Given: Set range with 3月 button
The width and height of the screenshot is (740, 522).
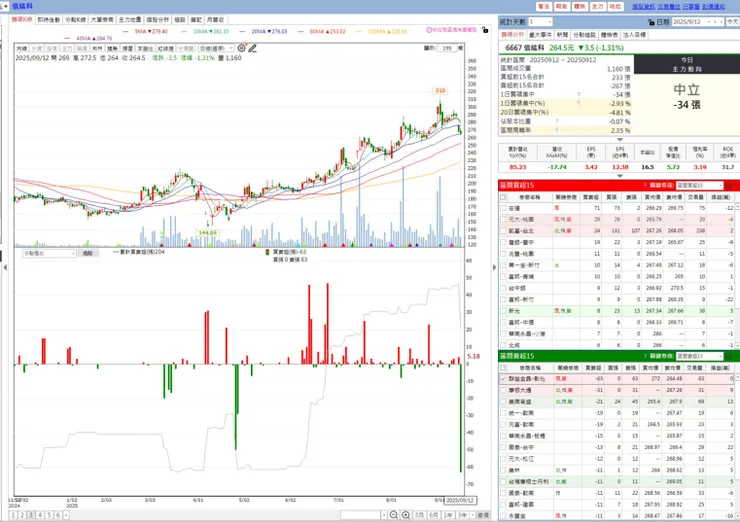Looking at the screenshot, I should [419, 515].
